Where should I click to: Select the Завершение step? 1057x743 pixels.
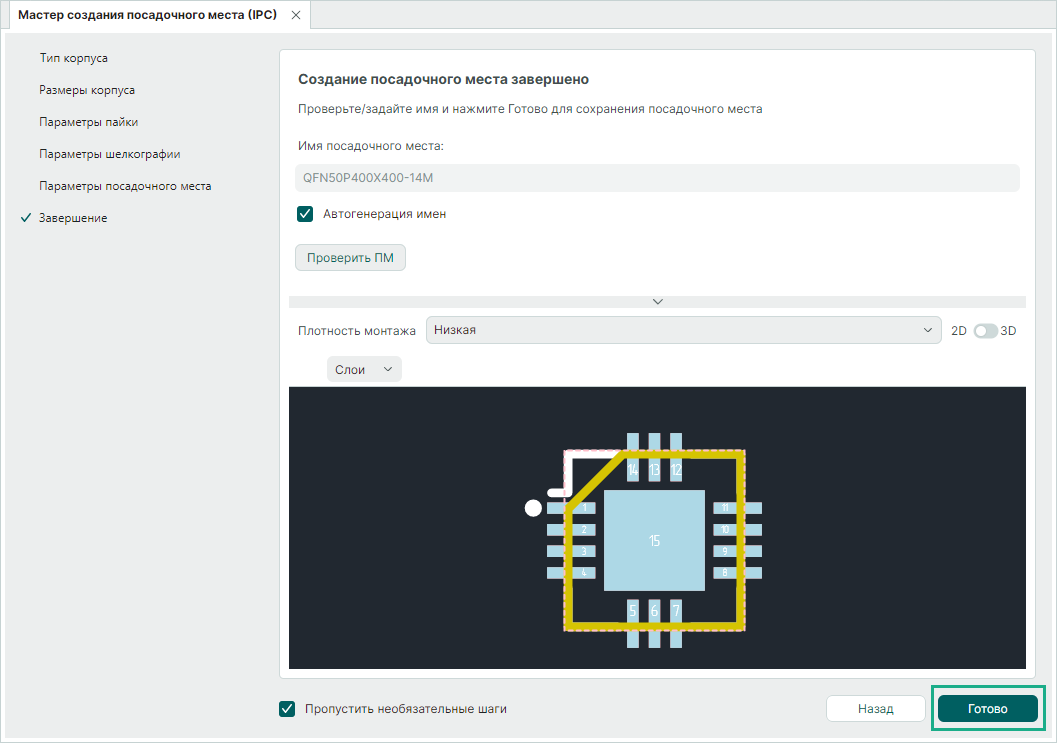tap(73, 218)
